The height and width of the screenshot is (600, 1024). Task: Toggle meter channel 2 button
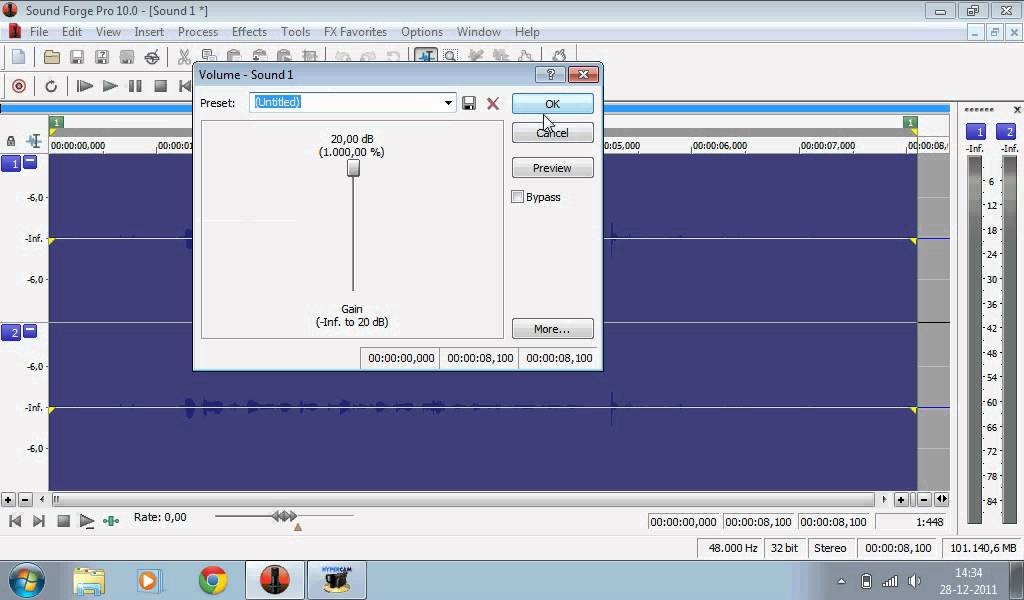[x=1006, y=131]
